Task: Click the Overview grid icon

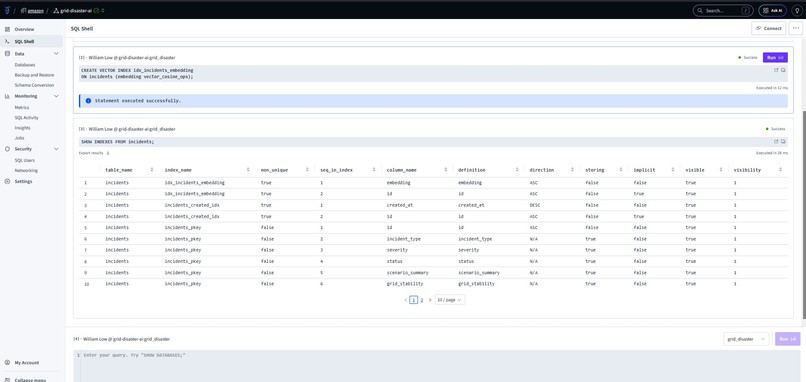Action: [7, 29]
